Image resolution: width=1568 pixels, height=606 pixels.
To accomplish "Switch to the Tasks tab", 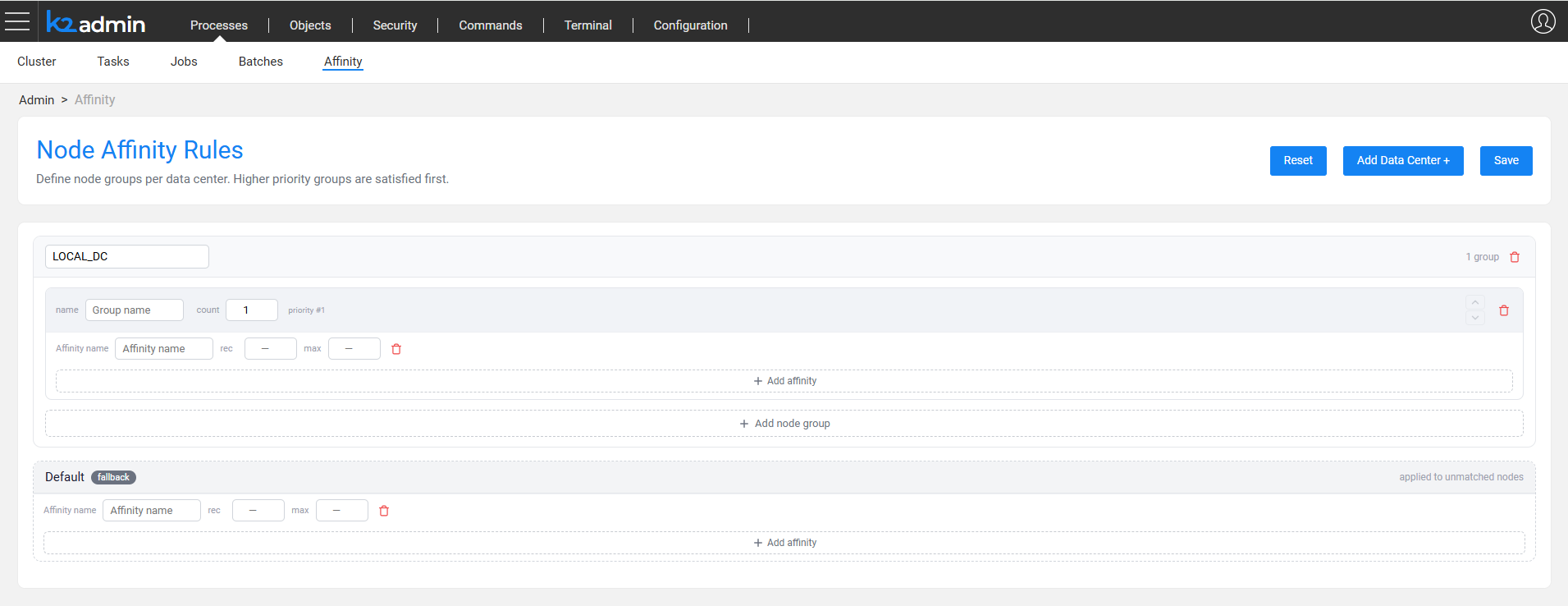I will tap(113, 62).
